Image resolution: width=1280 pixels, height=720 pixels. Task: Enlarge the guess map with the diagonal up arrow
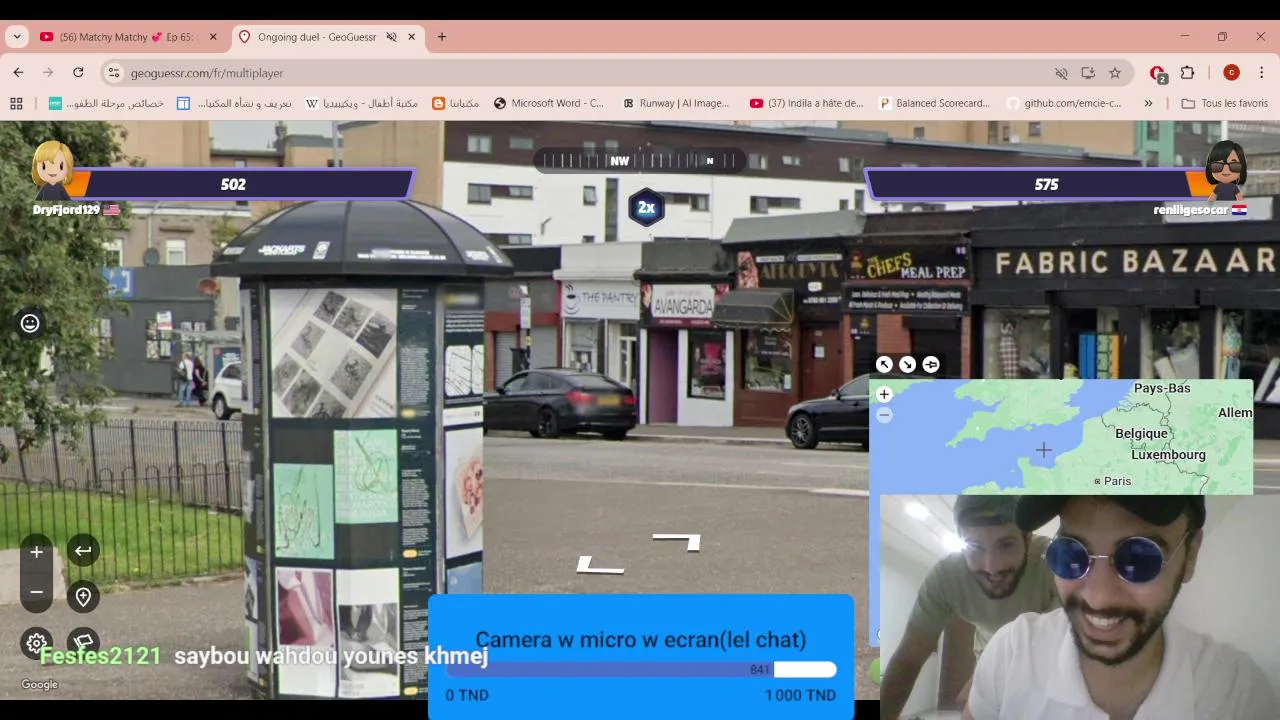[884, 364]
